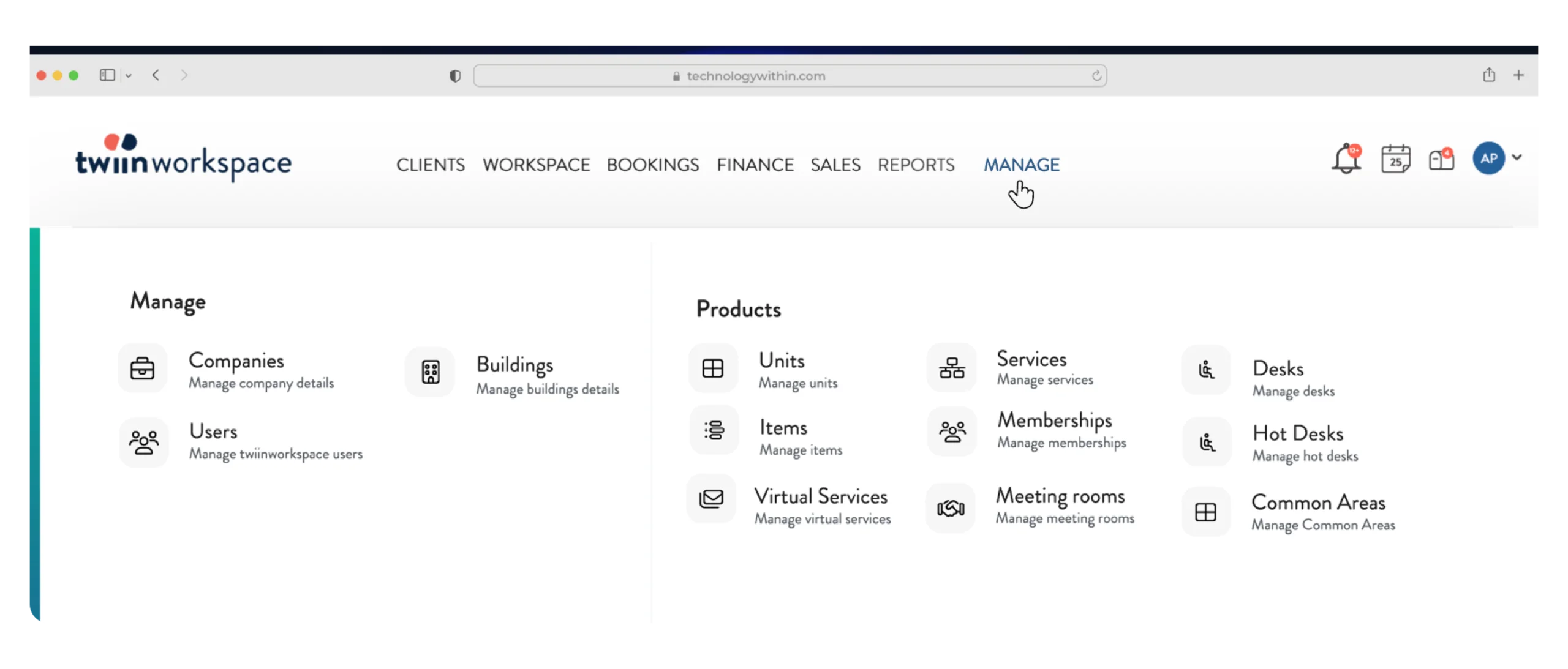Open the Safari sidebar options chevron
This screenshot has width=1568, height=669.
(x=129, y=75)
